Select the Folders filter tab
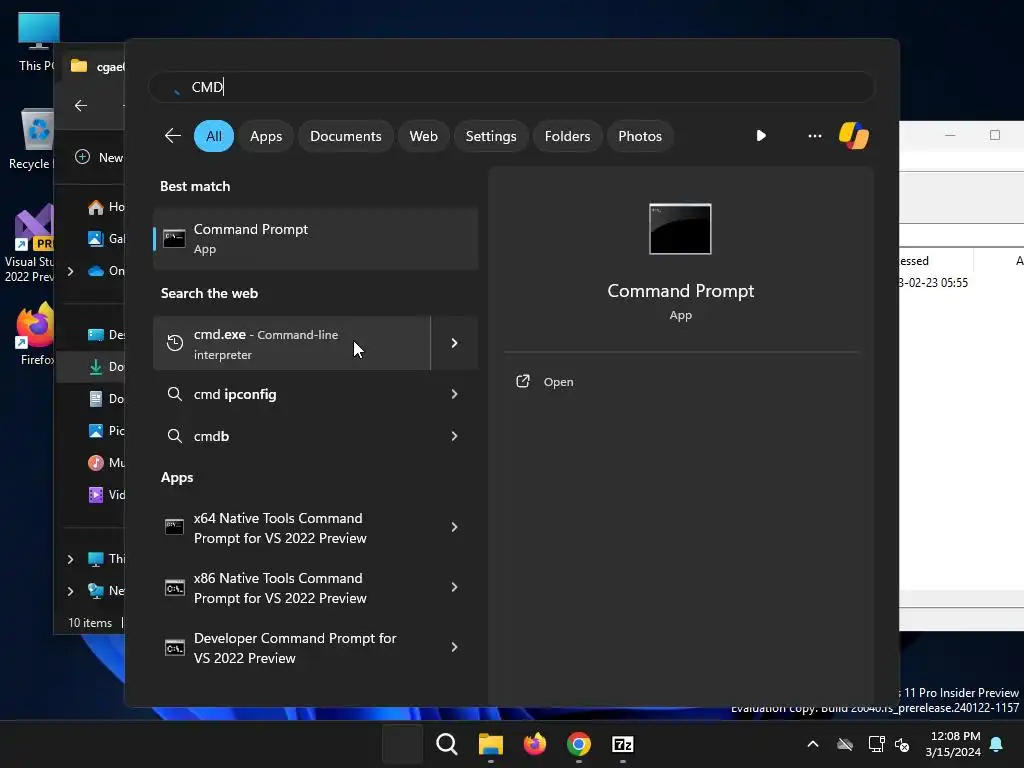This screenshot has width=1024, height=768. click(x=567, y=136)
